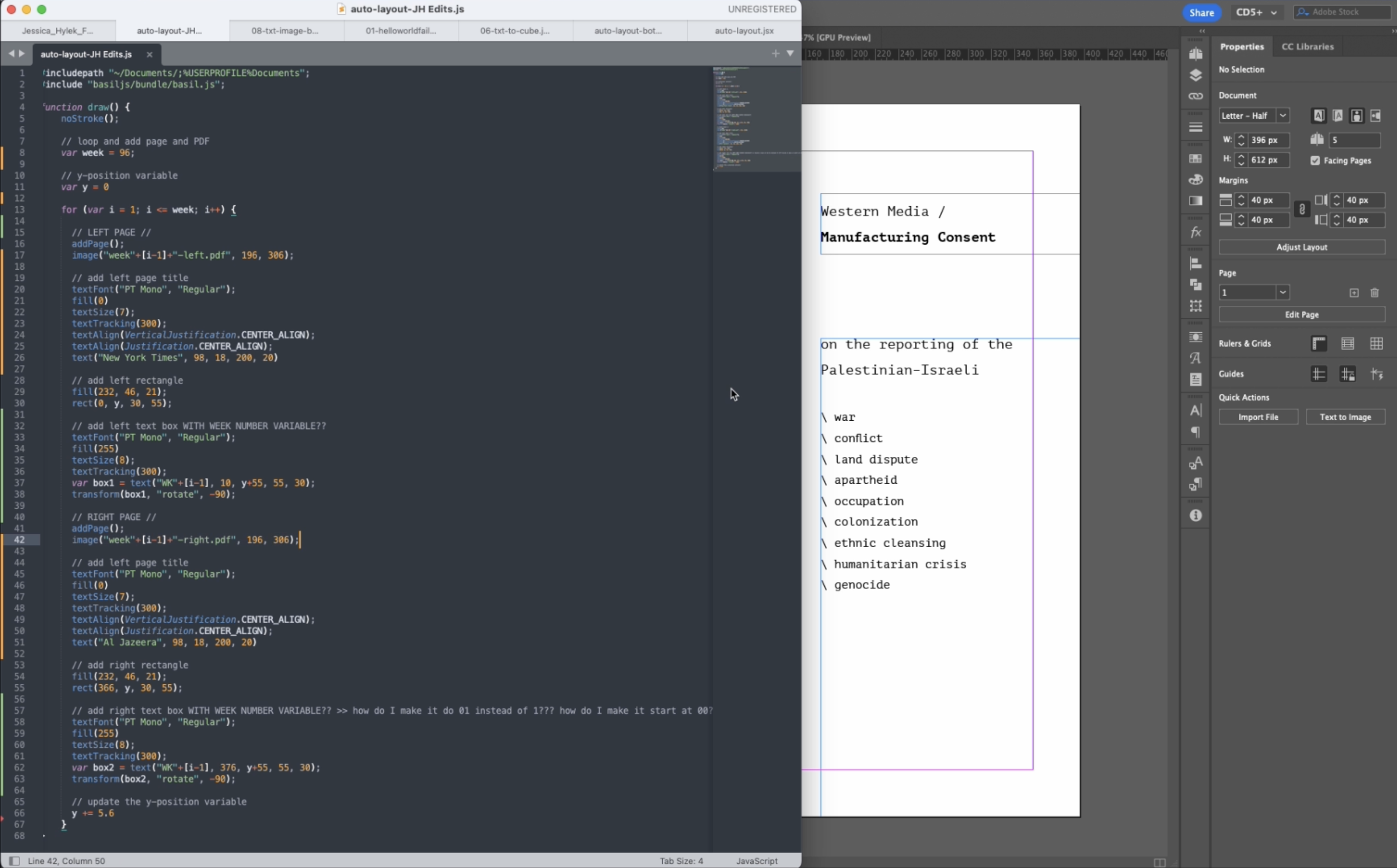Uncheck the Facing Pages checkbox
This screenshot has width=1397, height=868.
1315,161
